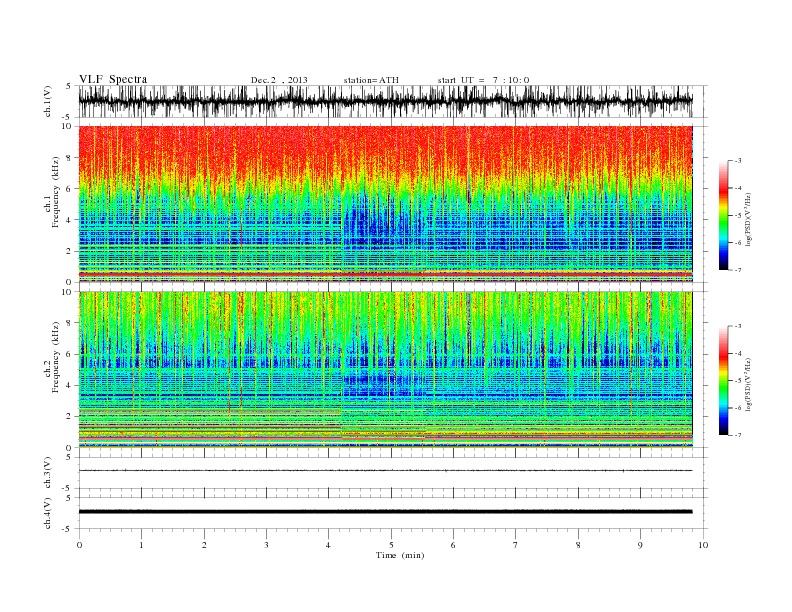Click the time axis tick label "10"
Screen dimensions: 792x612
click(703, 545)
